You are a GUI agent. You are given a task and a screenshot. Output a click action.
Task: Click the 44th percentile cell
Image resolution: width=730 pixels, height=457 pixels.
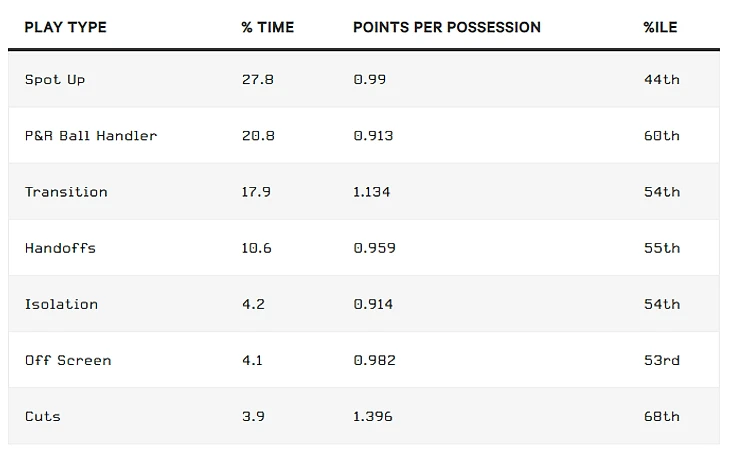coord(661,79)
